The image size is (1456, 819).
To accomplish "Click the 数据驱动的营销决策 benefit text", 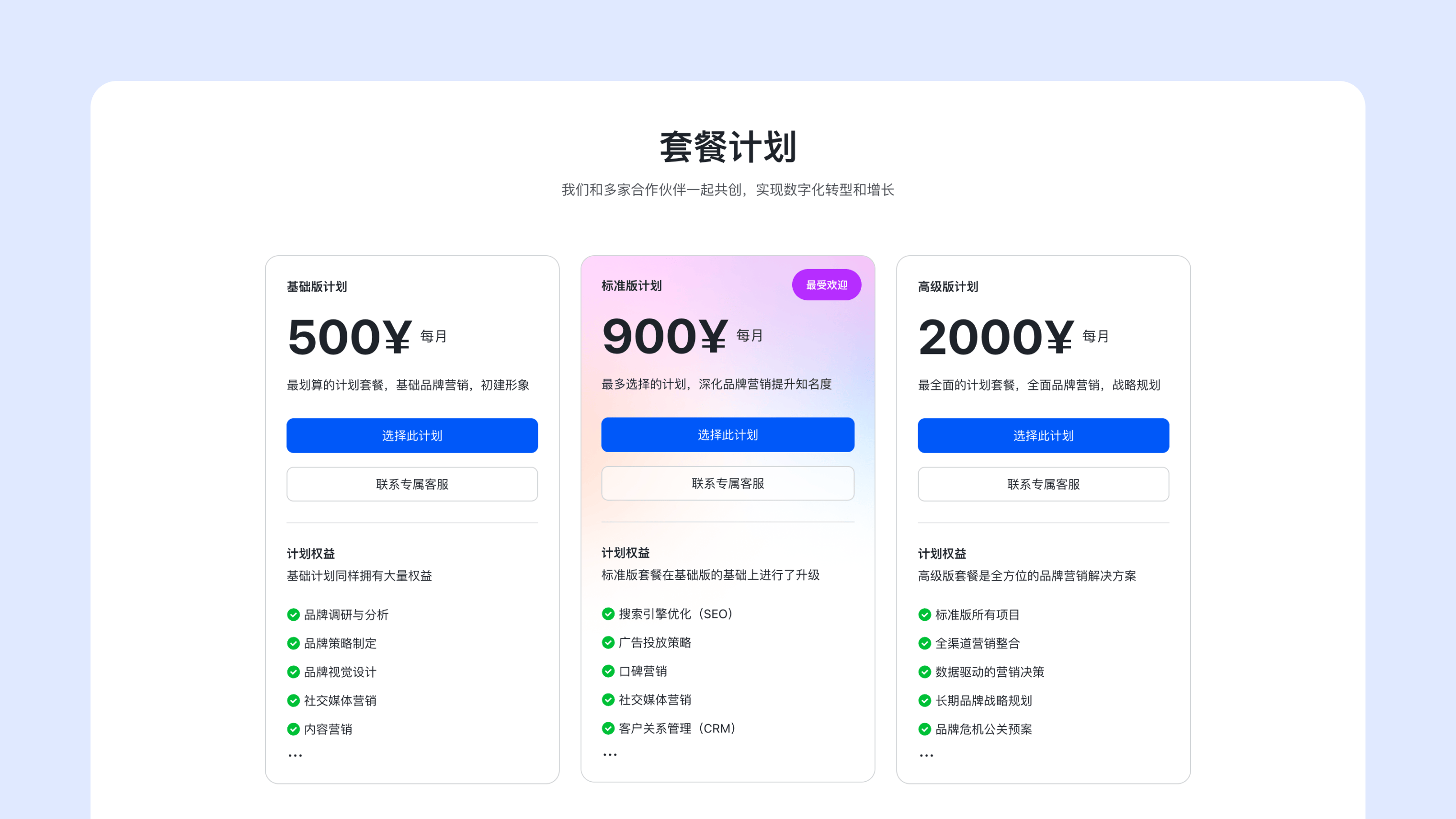I will point(990,672).
